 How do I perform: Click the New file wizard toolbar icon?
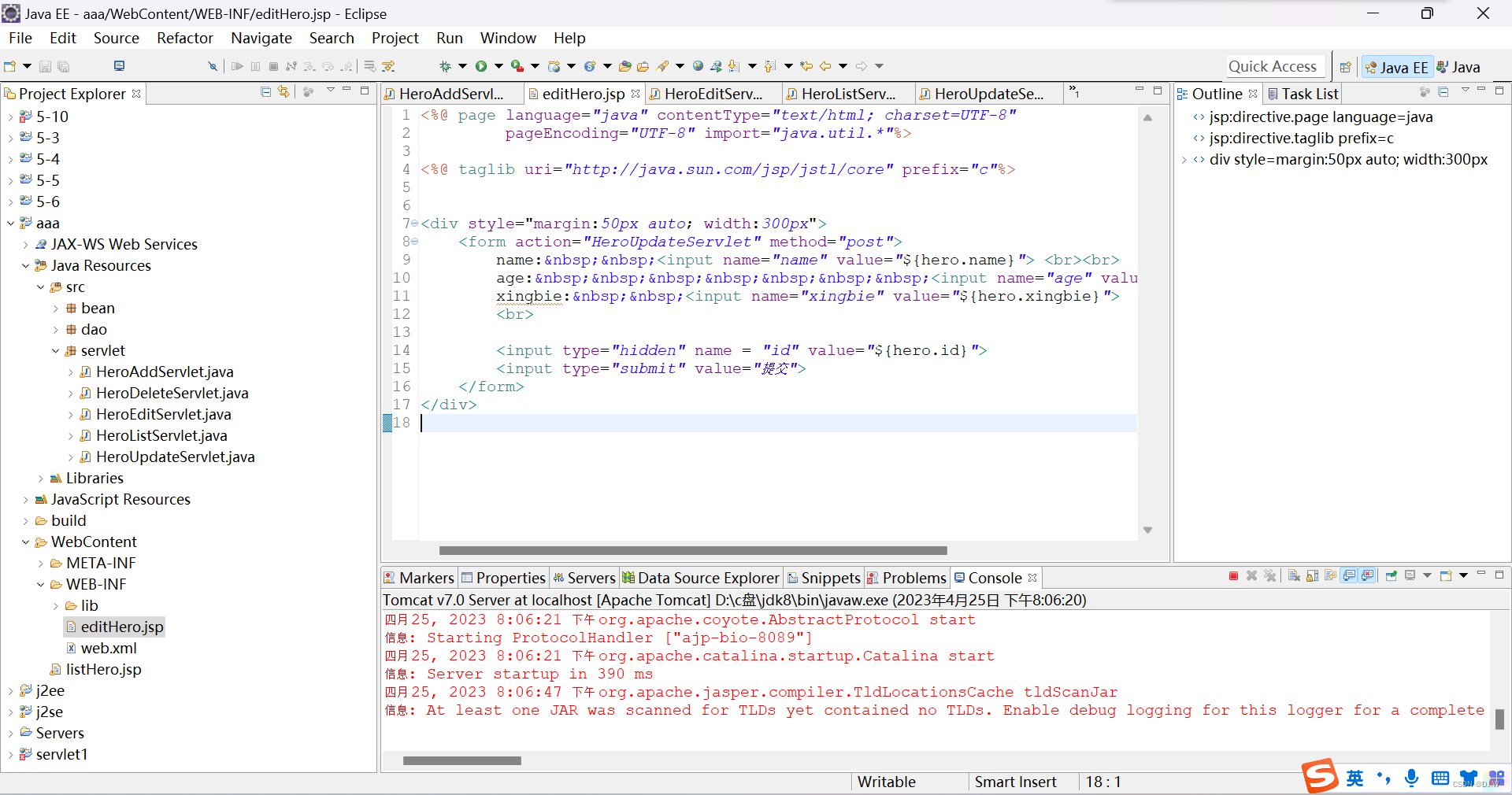(x=10, y=66)
